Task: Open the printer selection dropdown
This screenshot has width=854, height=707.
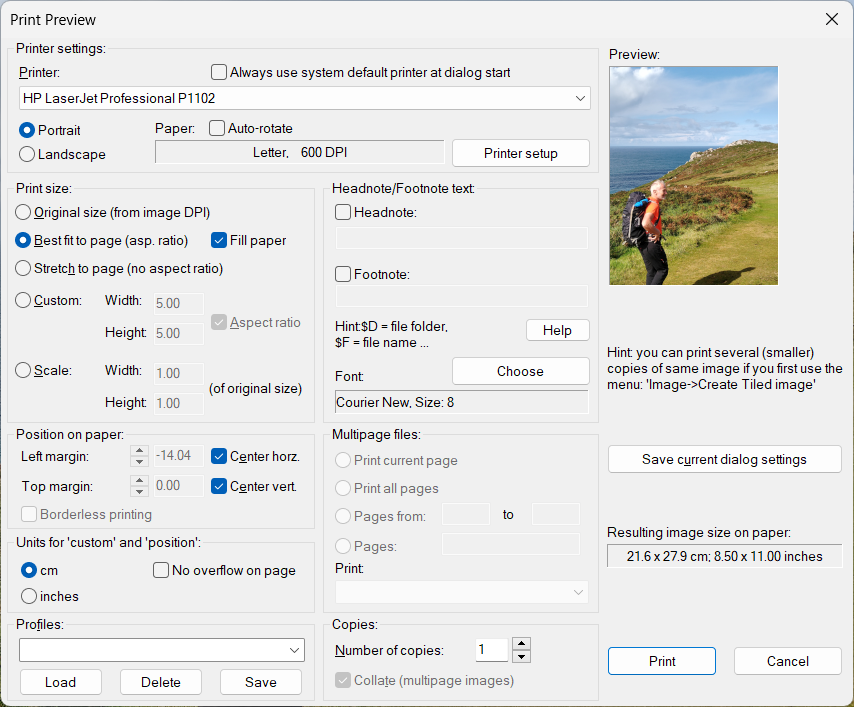Action: 580,99
